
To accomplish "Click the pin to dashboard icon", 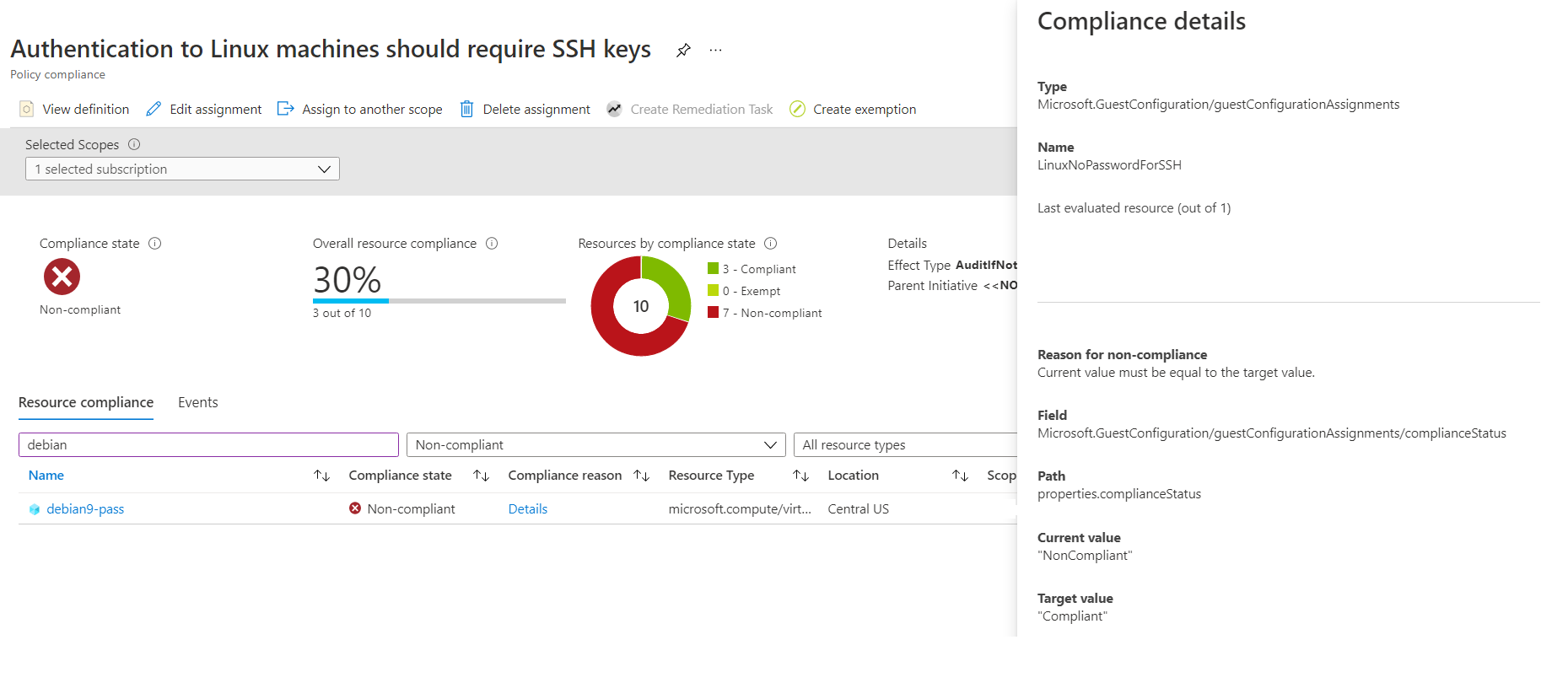I will tap(683, 51).
